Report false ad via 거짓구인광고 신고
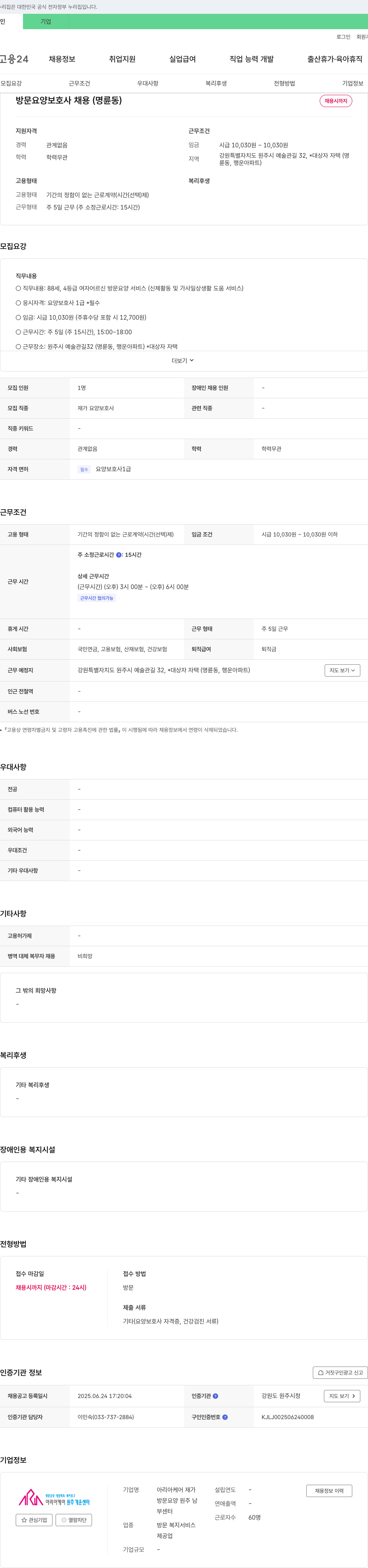 pyautogui.click(x=340, y=1373)
